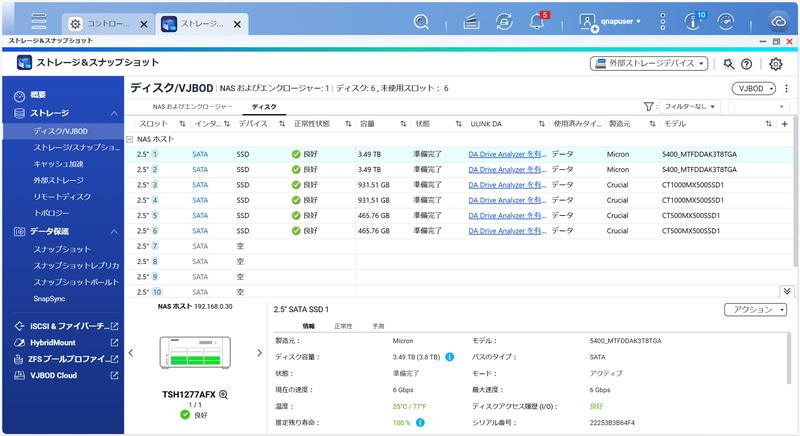Click the filter funnel icon
Screen dimensions: 800x436
[648, 107]
